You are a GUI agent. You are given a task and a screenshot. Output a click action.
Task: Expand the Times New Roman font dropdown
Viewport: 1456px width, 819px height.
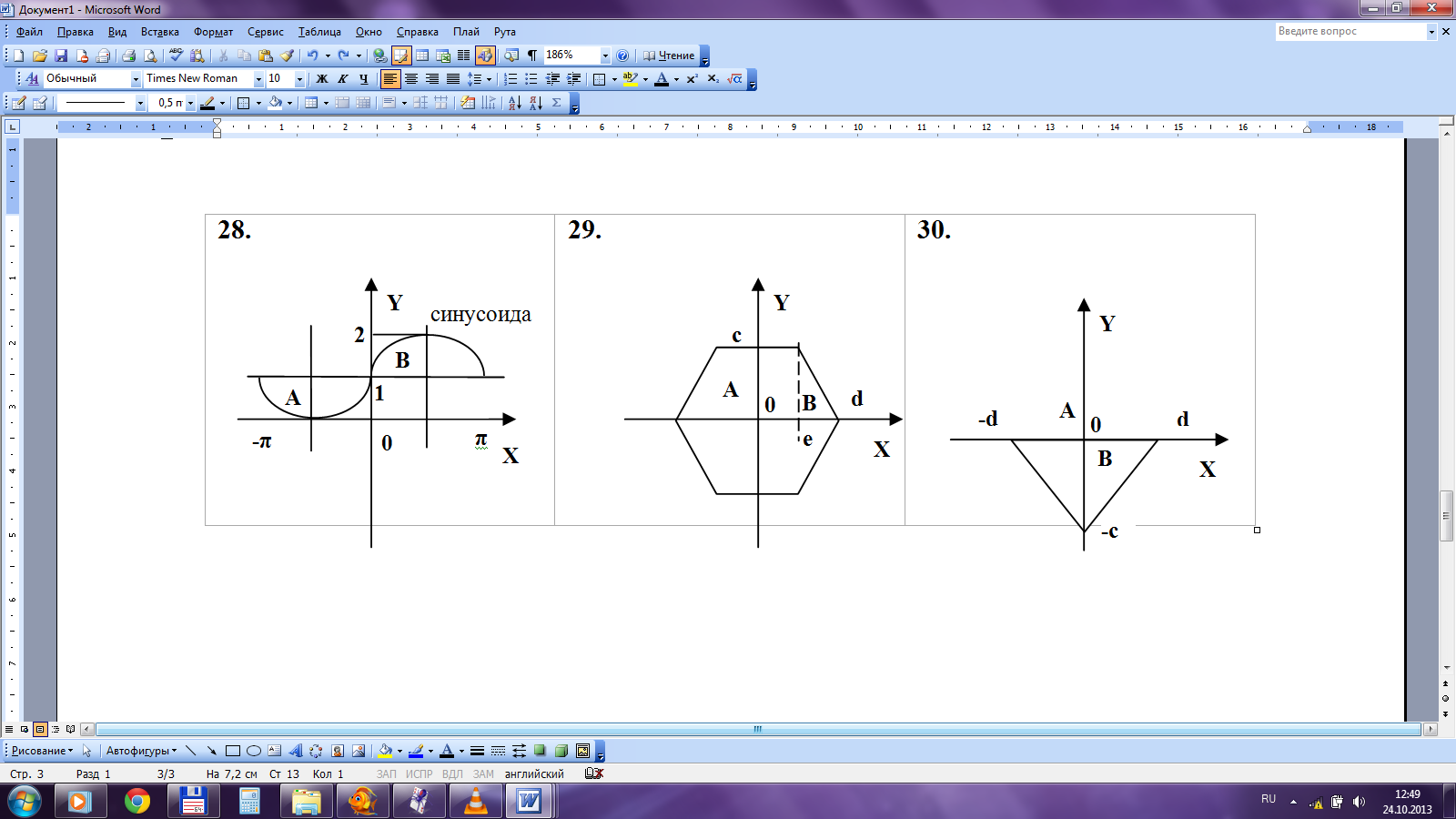point(258,79)
